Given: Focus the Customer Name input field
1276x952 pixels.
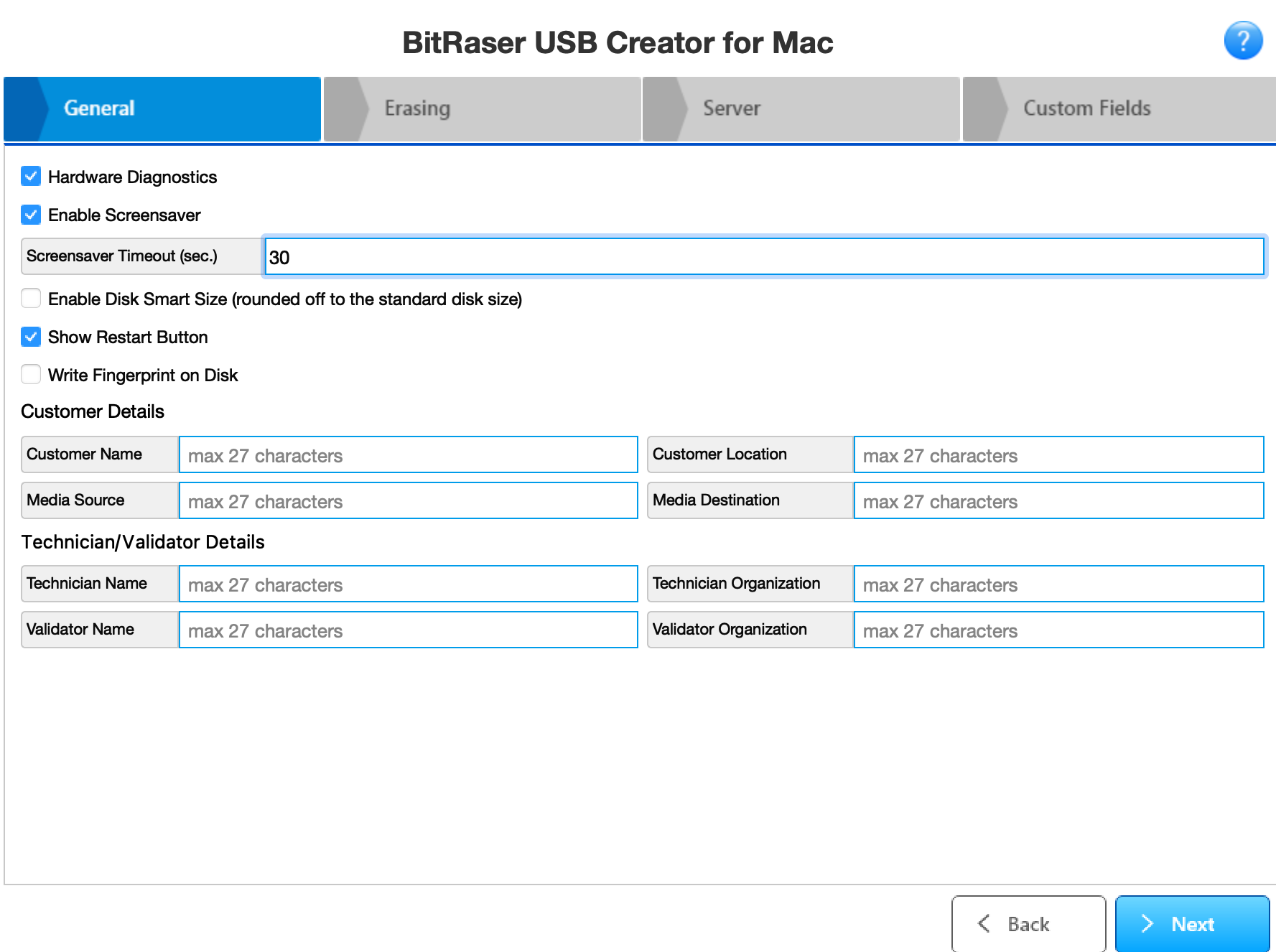Looking at the screenshot, I should pyautogui.click(x=408, y=455).
